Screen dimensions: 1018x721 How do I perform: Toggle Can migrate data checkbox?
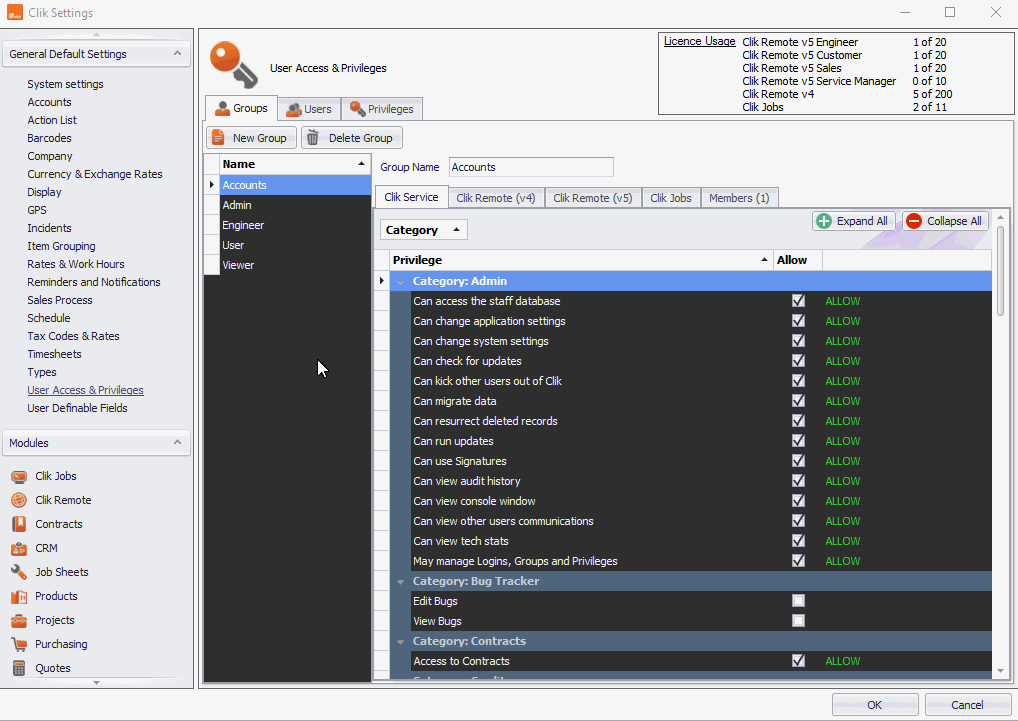tap(799, 401)
